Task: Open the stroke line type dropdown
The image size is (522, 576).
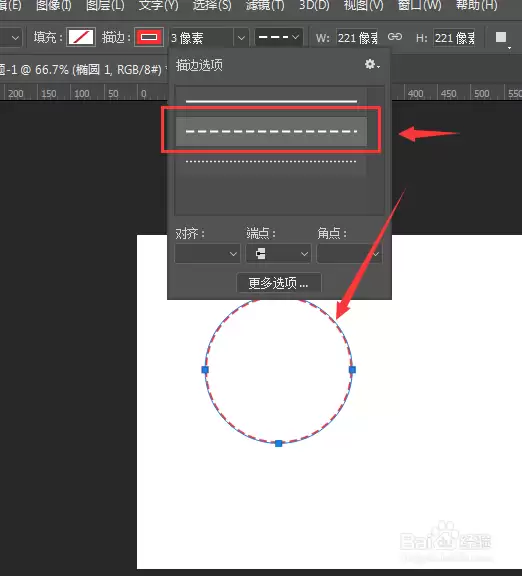Action: point(279,37)
